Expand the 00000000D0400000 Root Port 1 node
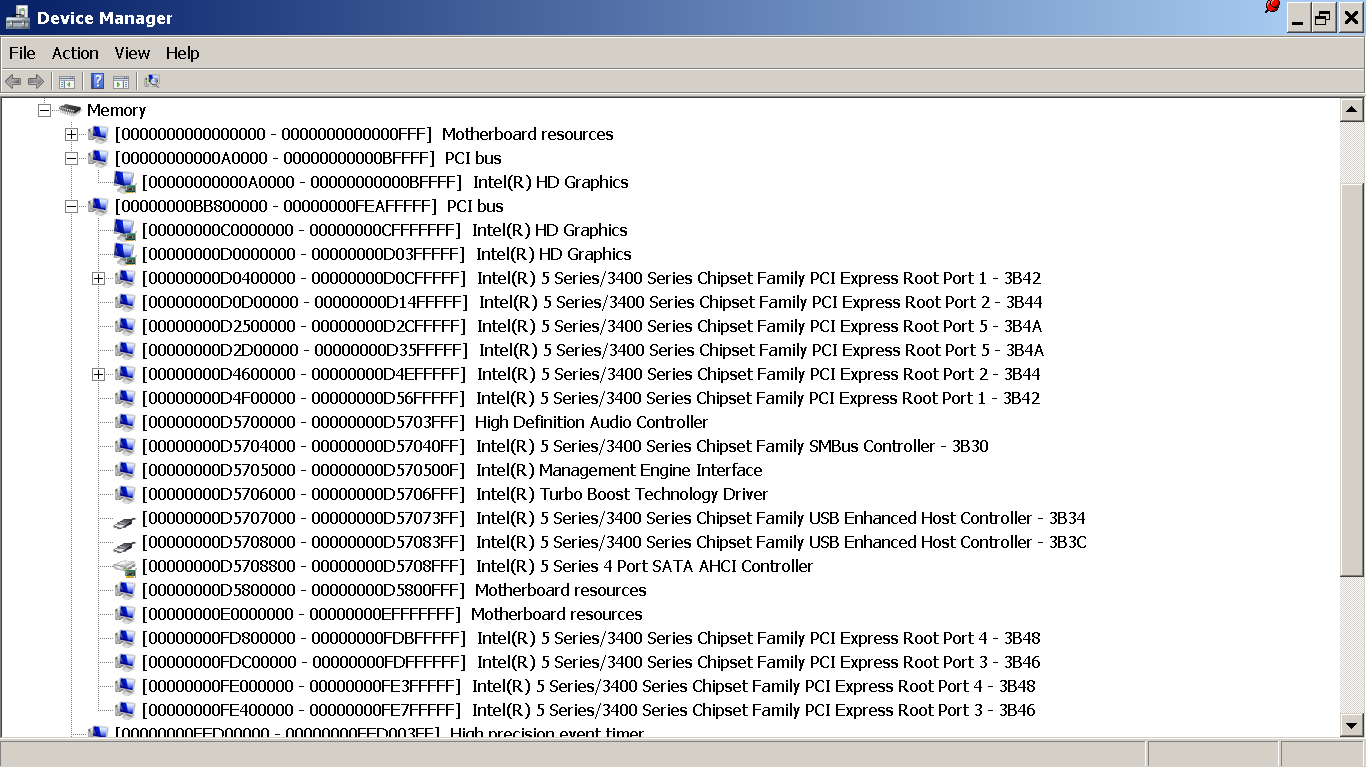Screen dimensions: 1366x768 click(98, 278)
